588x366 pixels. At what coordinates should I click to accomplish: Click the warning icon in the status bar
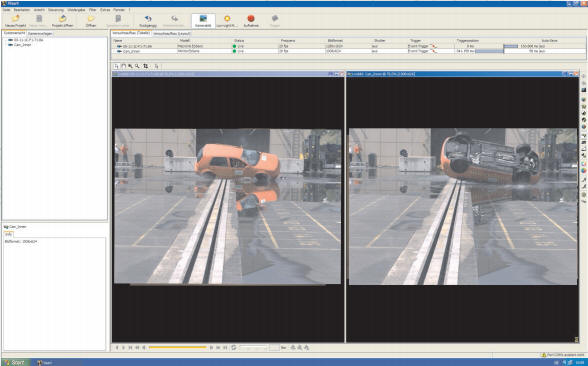click(543, 355)
